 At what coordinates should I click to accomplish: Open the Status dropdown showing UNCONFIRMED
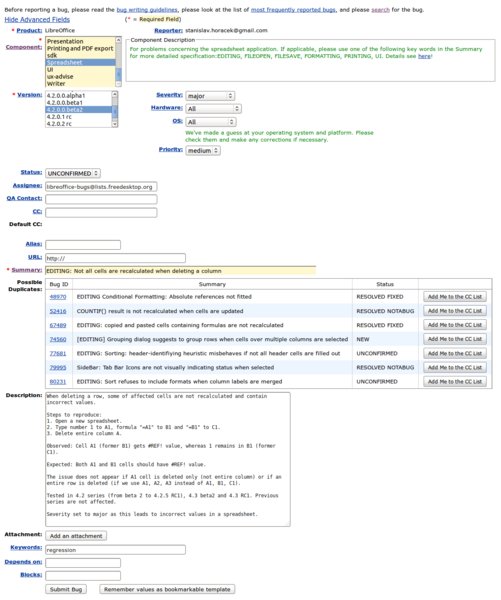[x=73, y=173]
